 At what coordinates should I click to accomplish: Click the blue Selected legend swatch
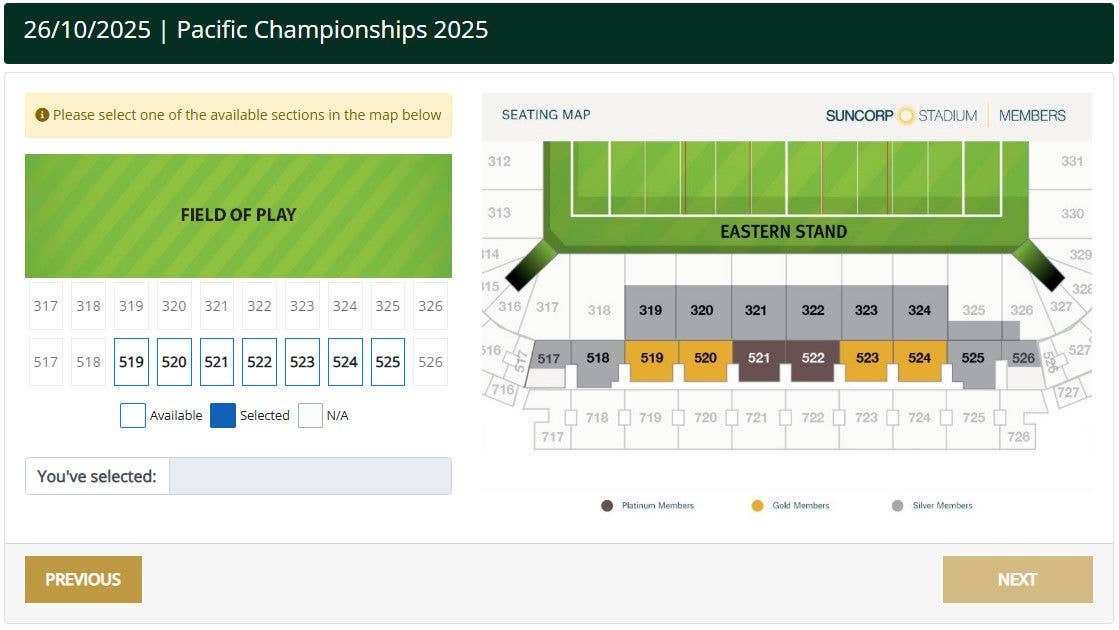pos(223,415)
